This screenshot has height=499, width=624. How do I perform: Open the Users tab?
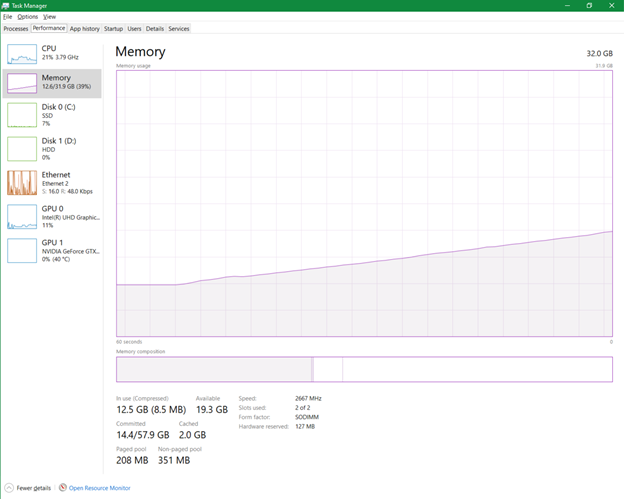134,29
